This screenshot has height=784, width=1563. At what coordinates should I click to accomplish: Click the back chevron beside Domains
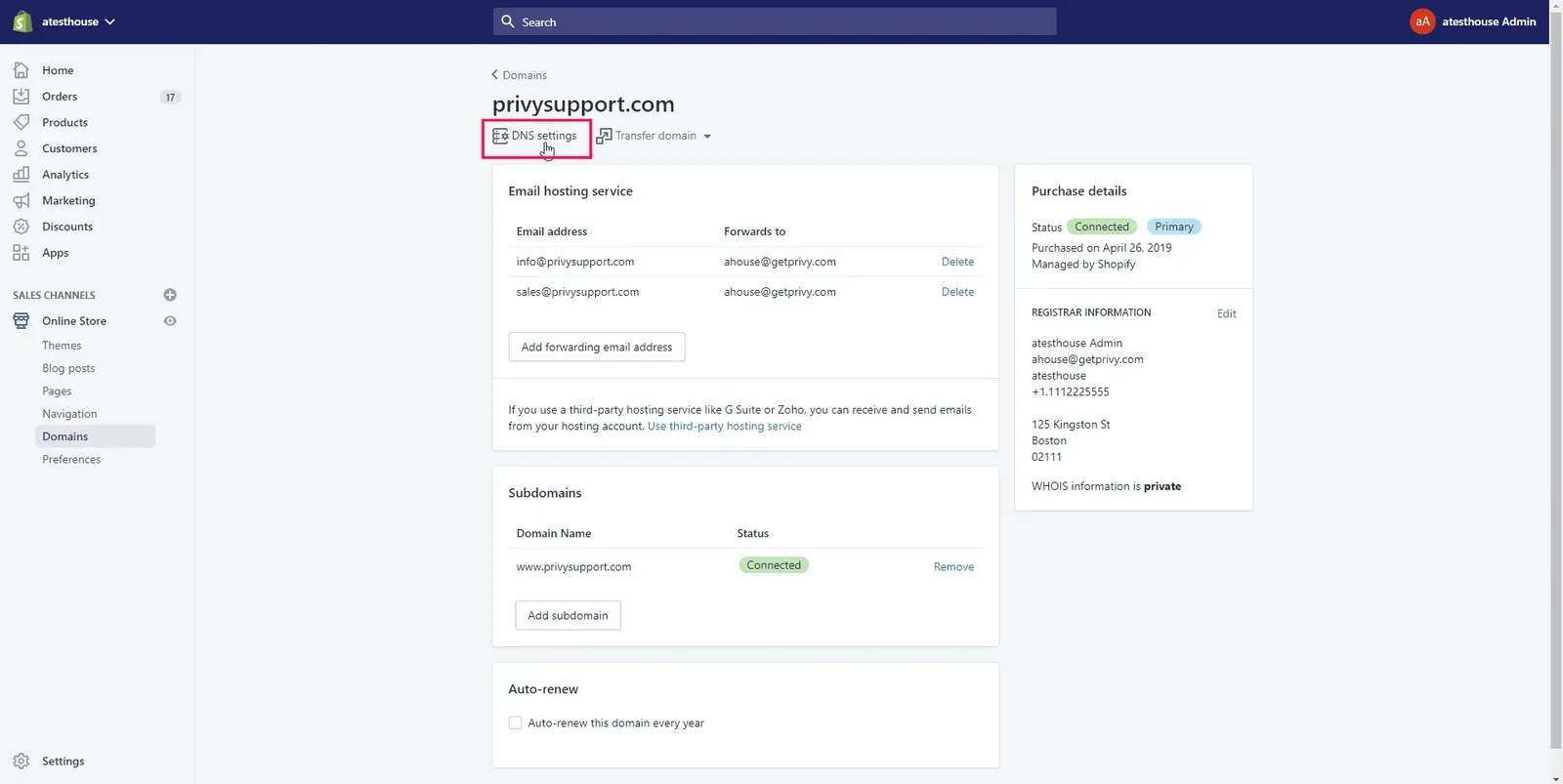(x=494, y=75)
